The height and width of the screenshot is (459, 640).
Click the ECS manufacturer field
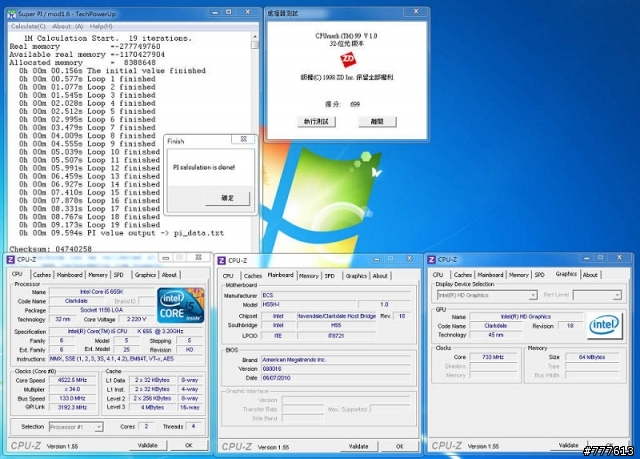(x=336, y=295)
